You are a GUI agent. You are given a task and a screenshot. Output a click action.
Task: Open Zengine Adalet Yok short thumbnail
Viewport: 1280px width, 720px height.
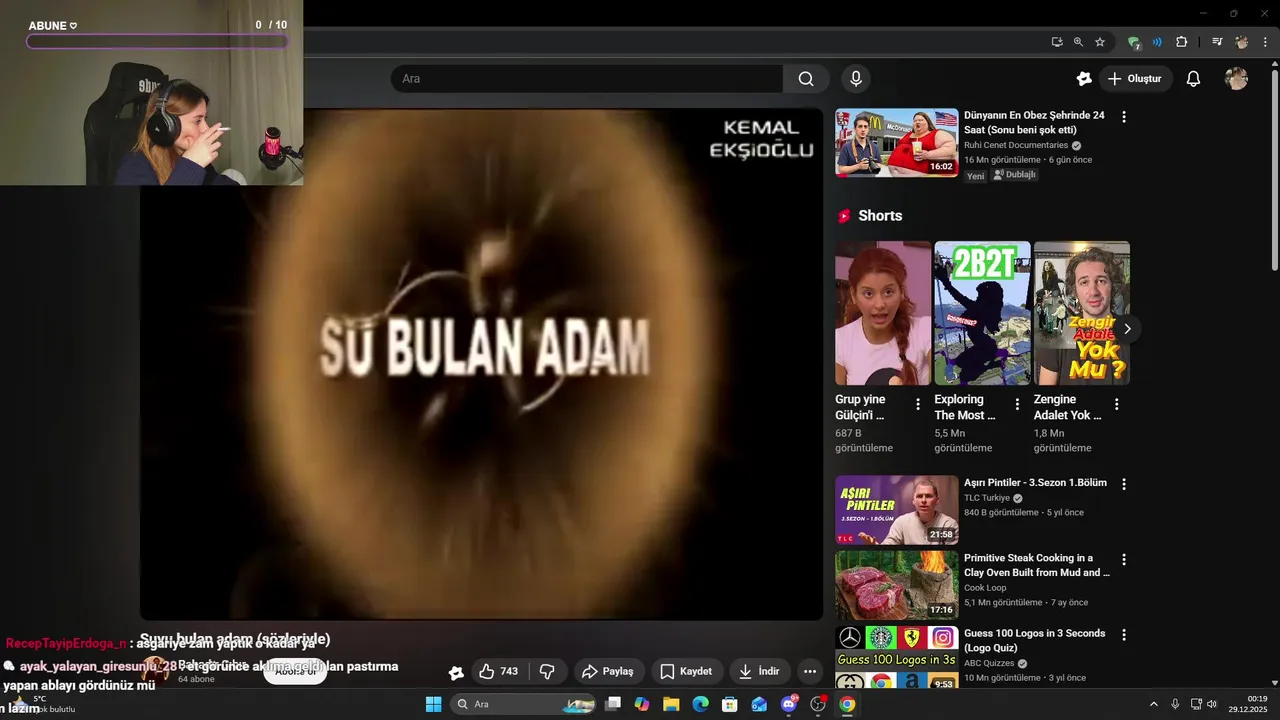1081,313
